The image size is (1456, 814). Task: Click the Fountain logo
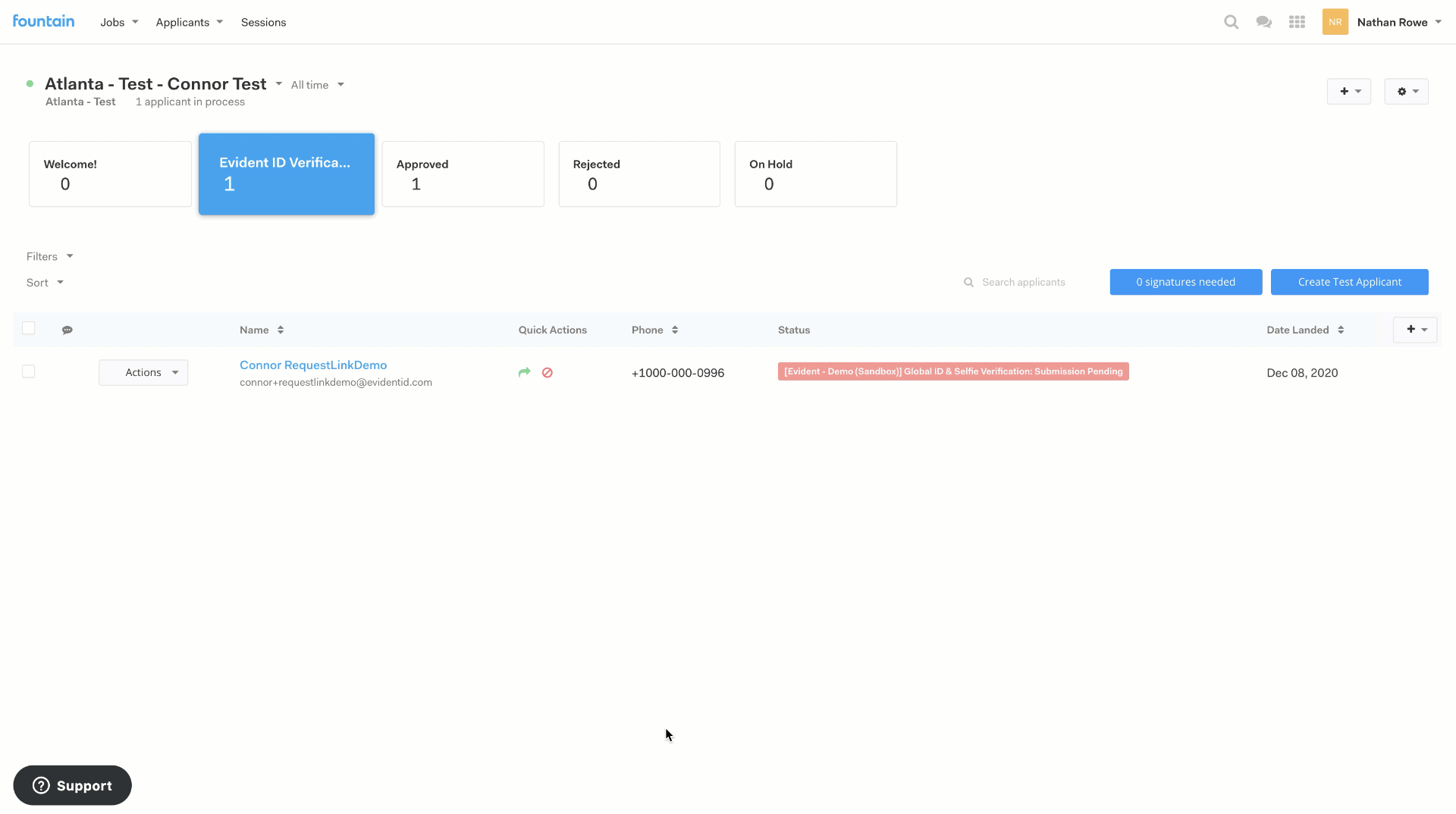43,21
